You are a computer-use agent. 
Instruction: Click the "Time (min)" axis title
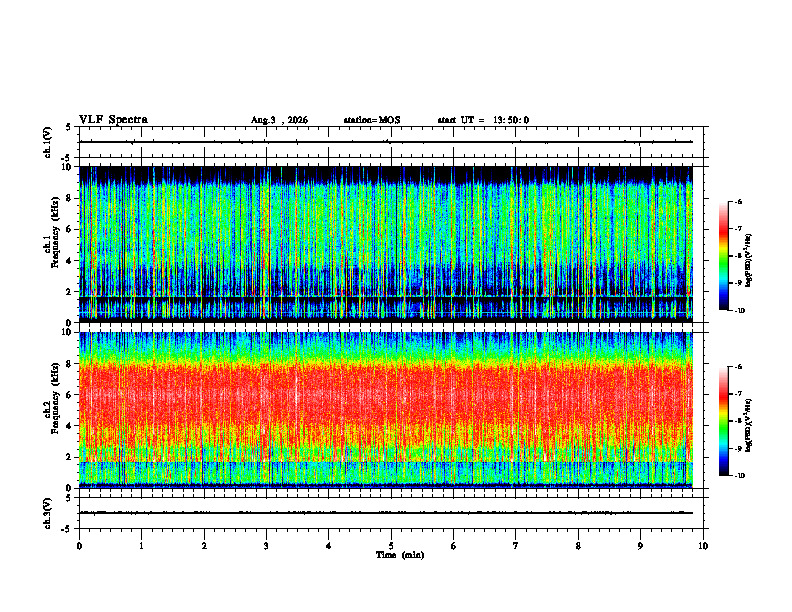pos(400,555)
